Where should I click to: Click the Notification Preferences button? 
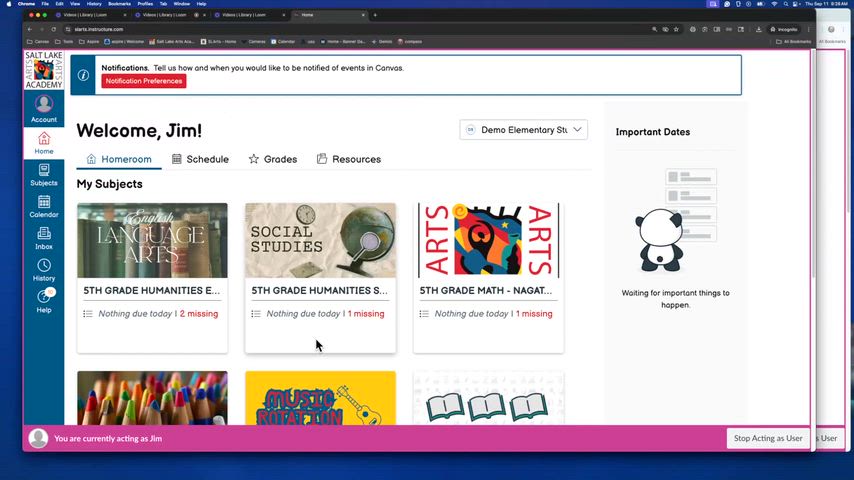[x=143, y=81]
